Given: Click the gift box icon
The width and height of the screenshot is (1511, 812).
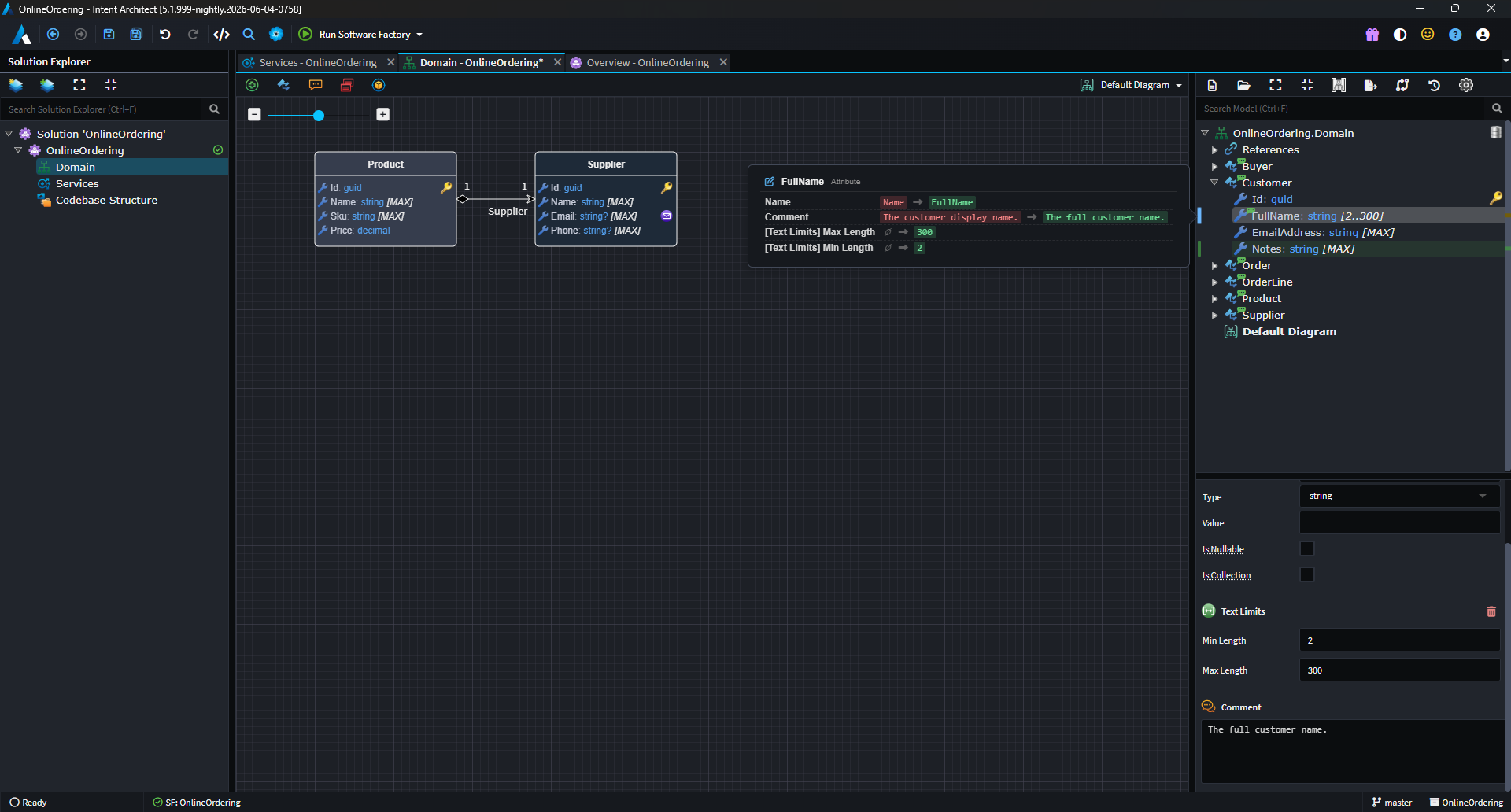Looking at the screenshot, I should pos(1372,35).
